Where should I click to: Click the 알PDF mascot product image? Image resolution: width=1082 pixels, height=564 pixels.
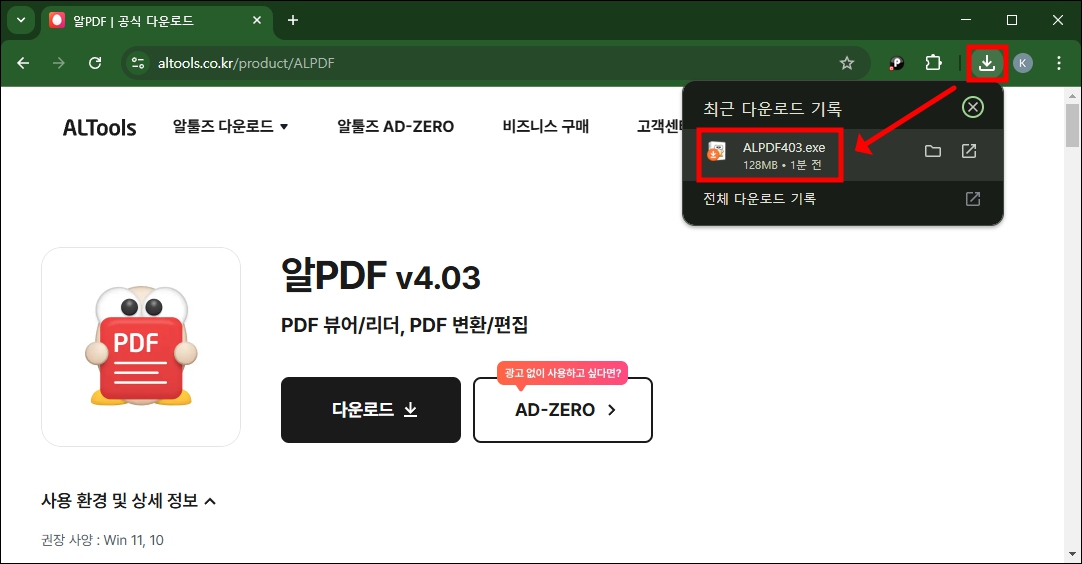141,347
